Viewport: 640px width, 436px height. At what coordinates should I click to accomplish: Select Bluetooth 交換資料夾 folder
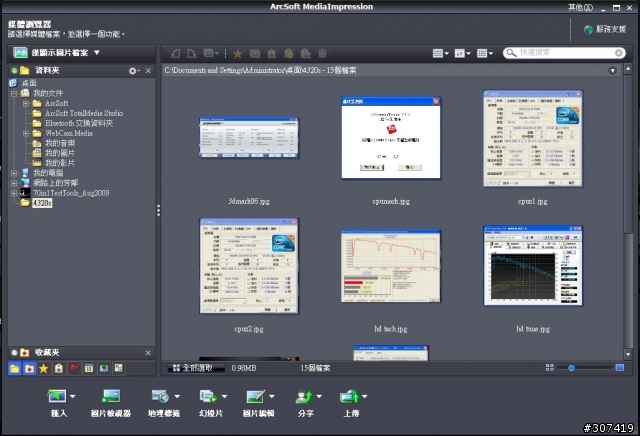[x=79, y=123]
